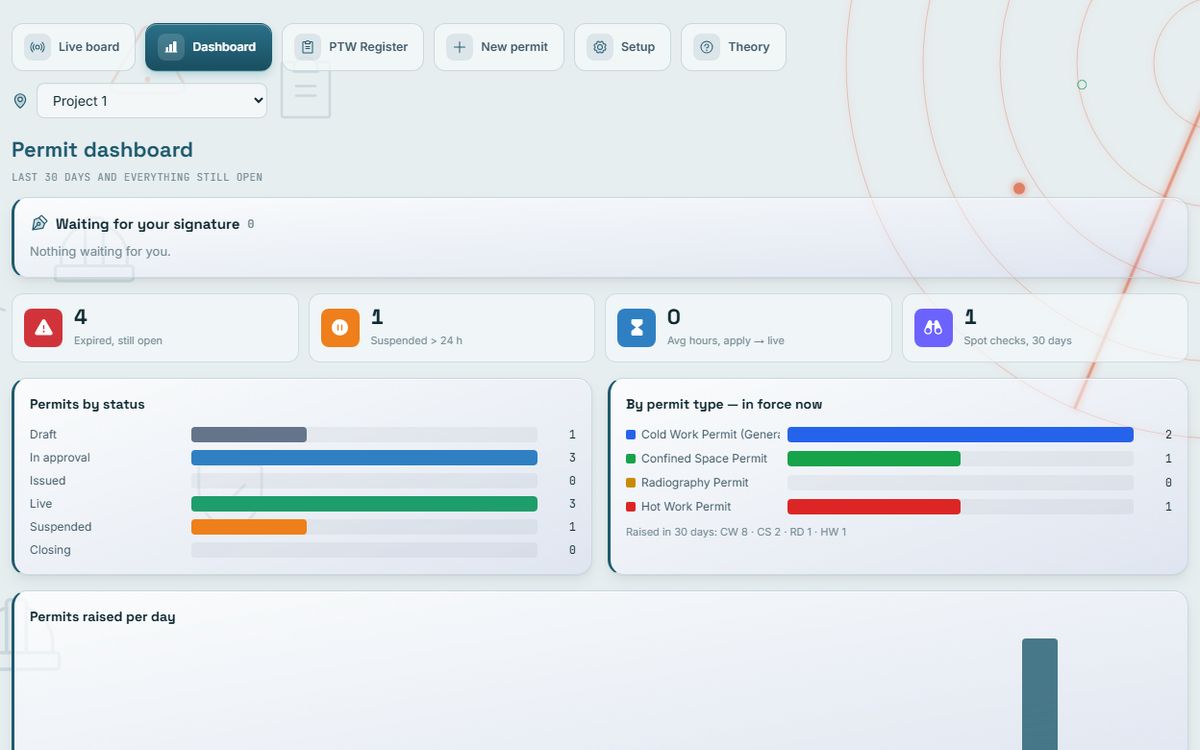The height and width of the screenshot is (750, 1200).
Task: Switch to the Dashboard tab
Action: (x=208, y=47)
